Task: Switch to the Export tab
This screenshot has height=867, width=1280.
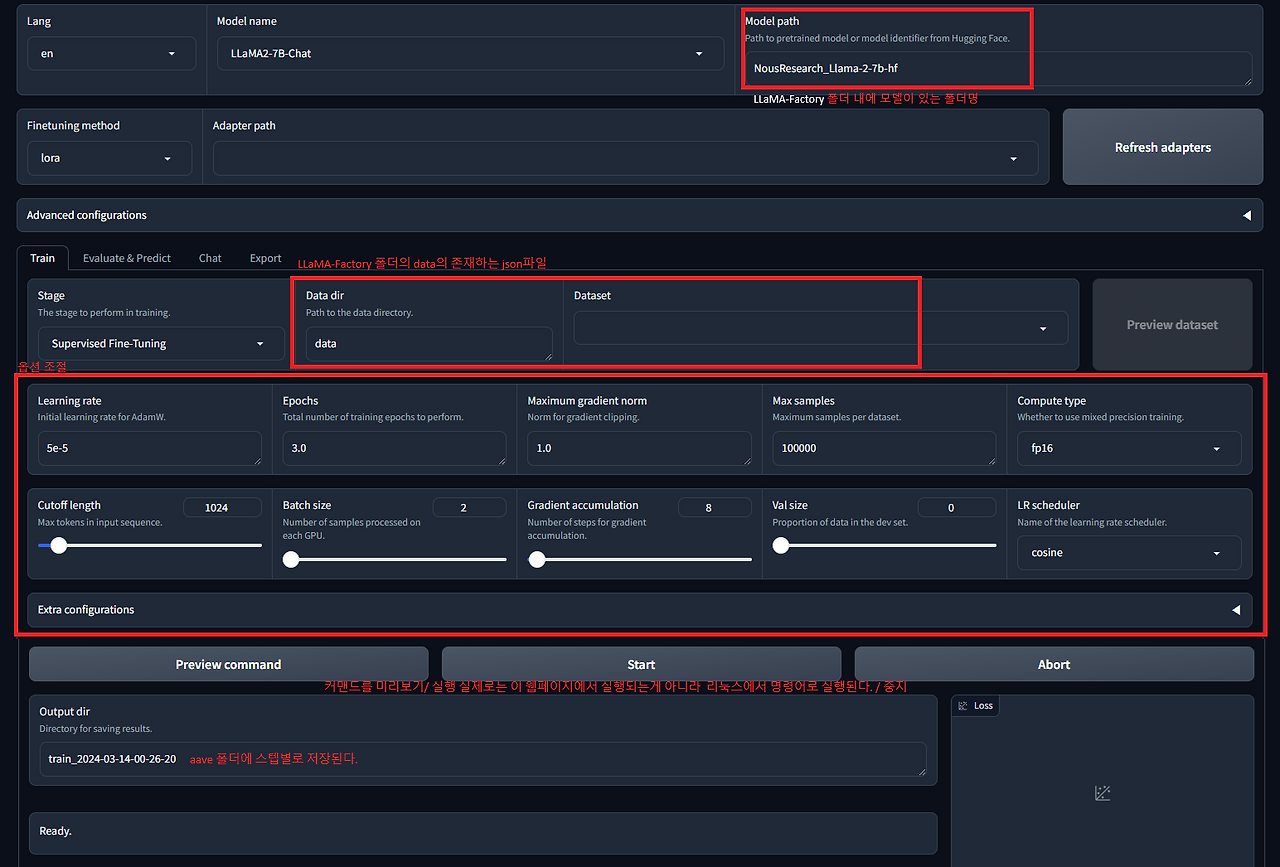Action: pyautogui.click(x=265, y=258)
